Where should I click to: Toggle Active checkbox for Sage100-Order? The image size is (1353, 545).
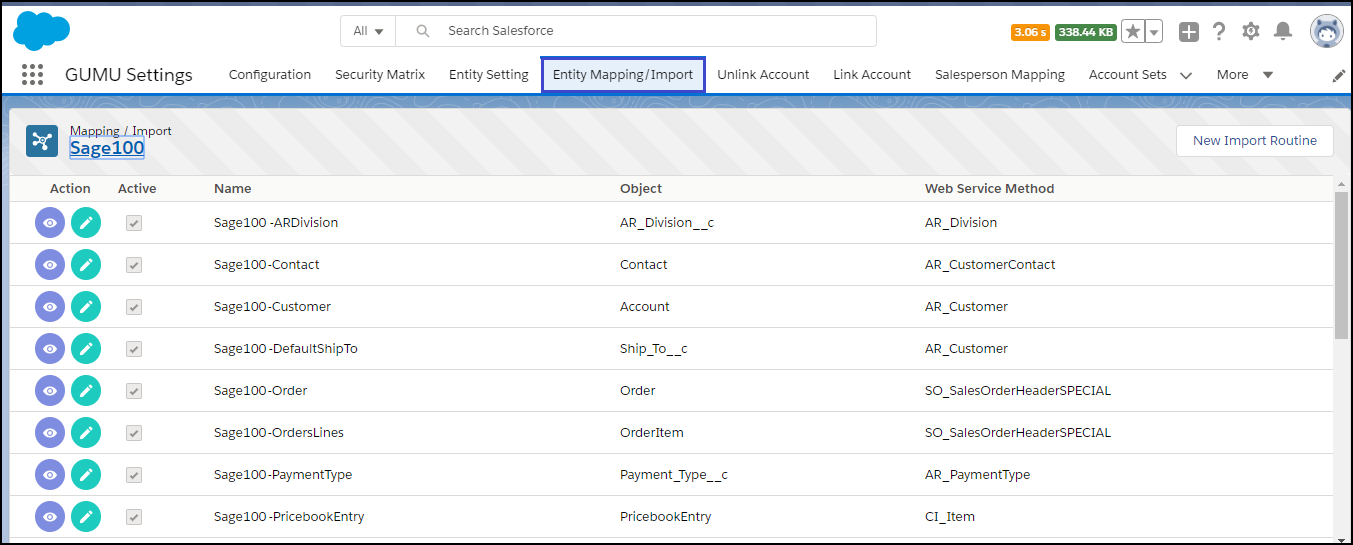click(x=134, y=391)
